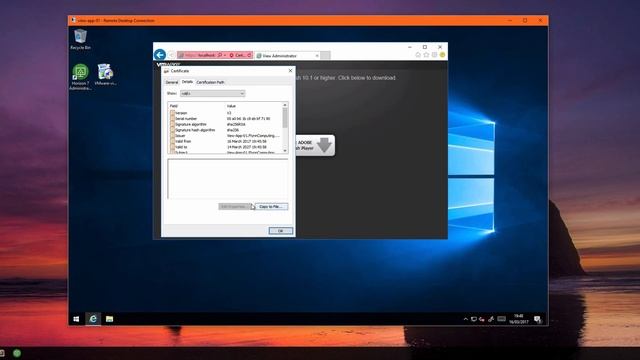Click the field list scrollbar thumb
Image resolution: width=640 pixels, height=360 pixels.
[x=285, y=118]
